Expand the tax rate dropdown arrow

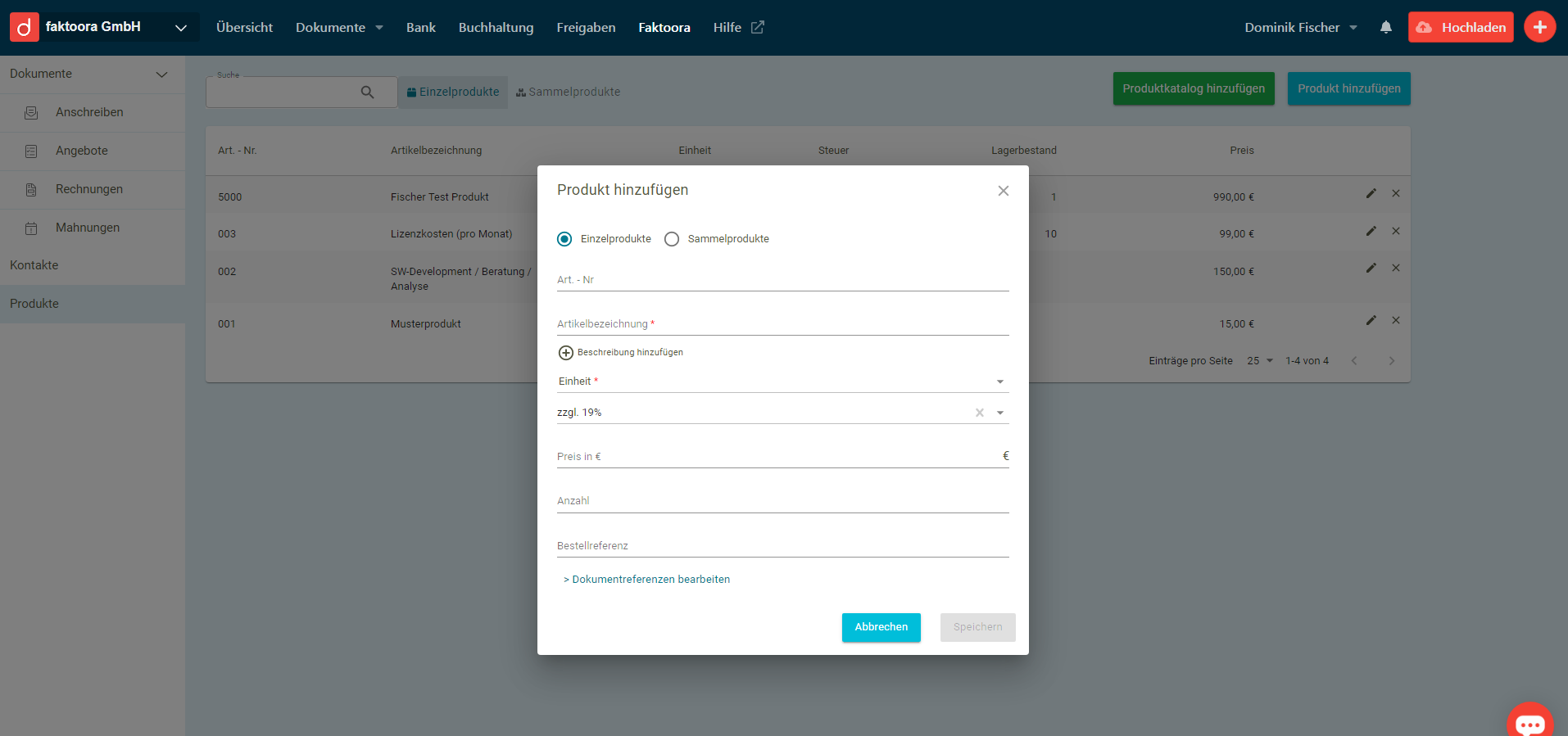(x=999, y=413)
